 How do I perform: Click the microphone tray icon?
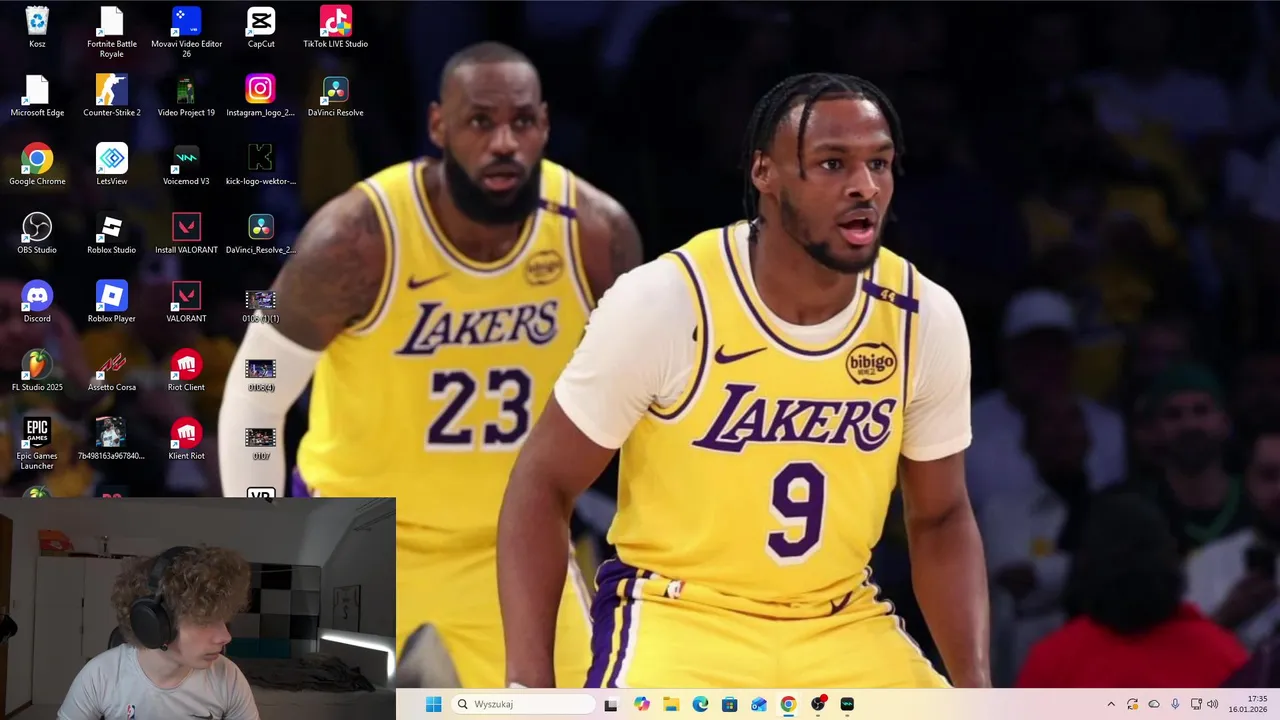(x=1175, y=704)
